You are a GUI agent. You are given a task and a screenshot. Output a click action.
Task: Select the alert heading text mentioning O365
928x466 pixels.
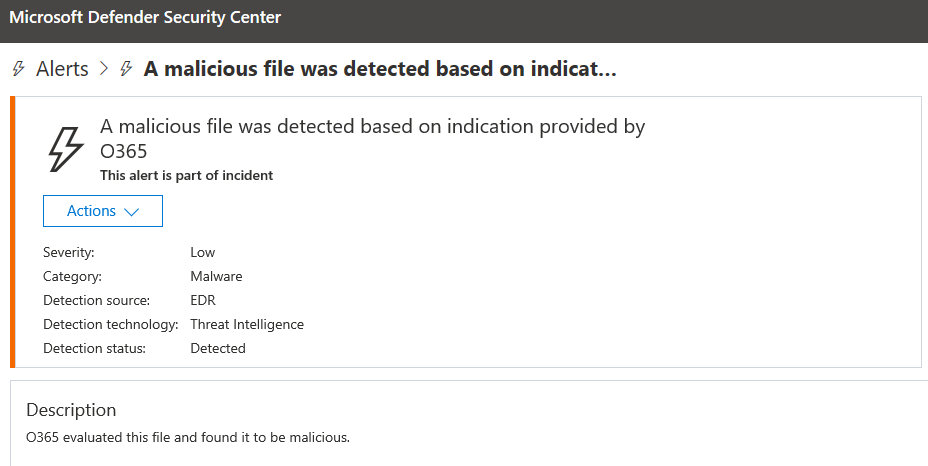click(x=372, y=138)
